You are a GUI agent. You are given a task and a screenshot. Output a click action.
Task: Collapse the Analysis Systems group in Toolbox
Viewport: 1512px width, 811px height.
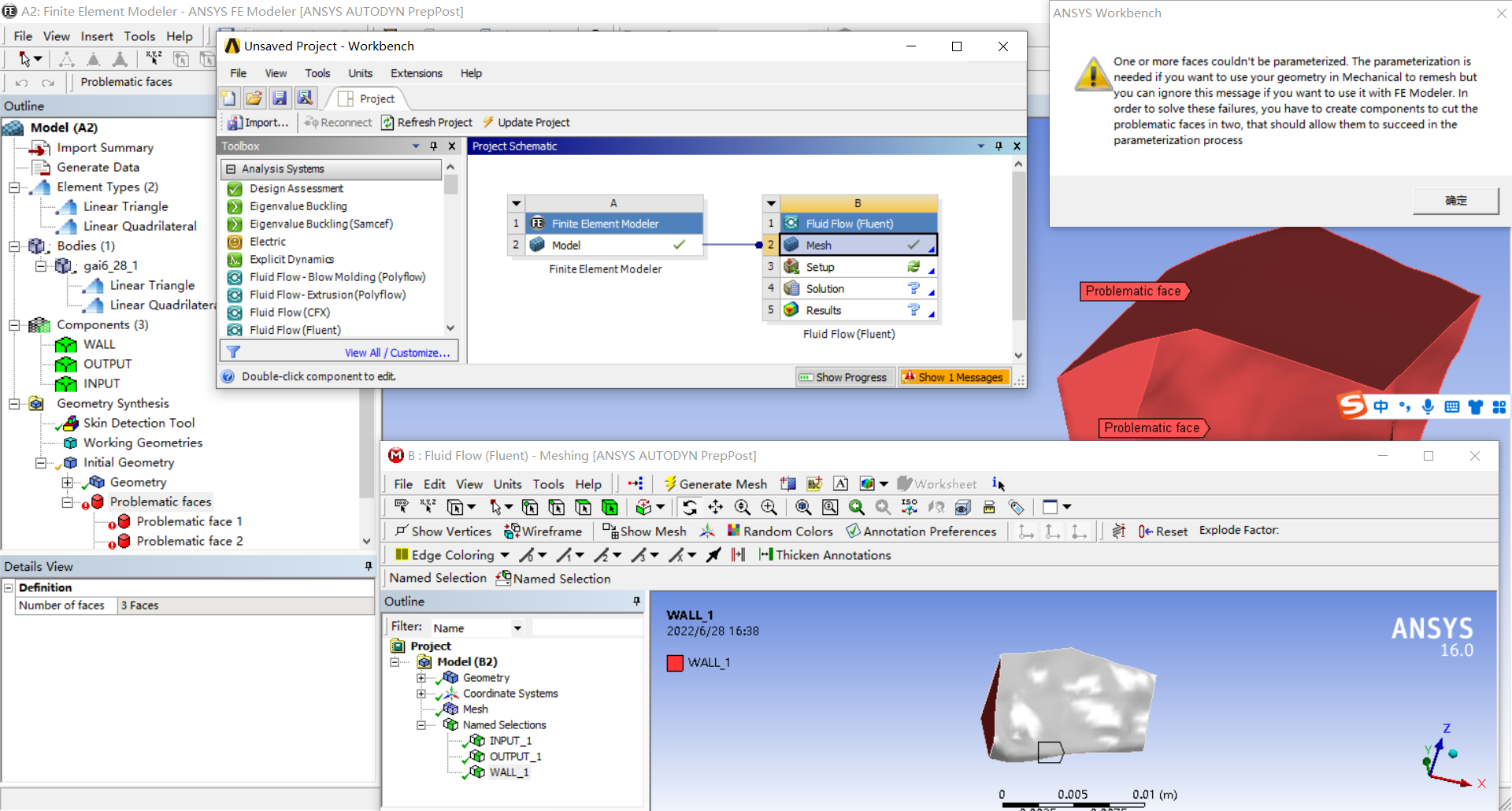231,168
